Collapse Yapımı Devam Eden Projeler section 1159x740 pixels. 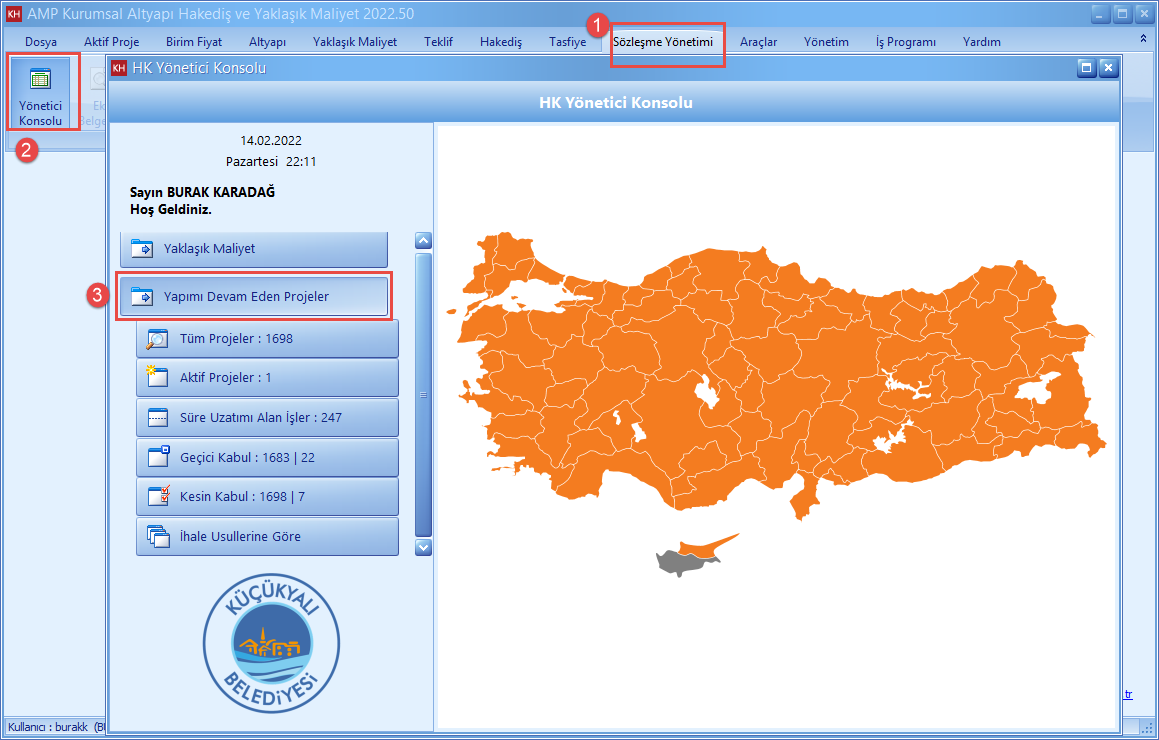coord(253,297)
